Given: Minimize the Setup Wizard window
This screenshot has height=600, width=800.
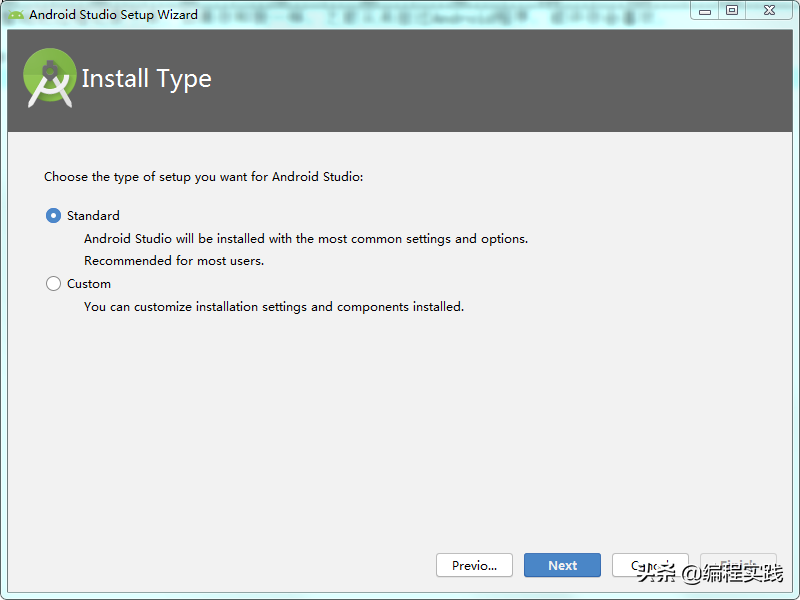Looking at the screenshot, I should (x=706, y=10).
